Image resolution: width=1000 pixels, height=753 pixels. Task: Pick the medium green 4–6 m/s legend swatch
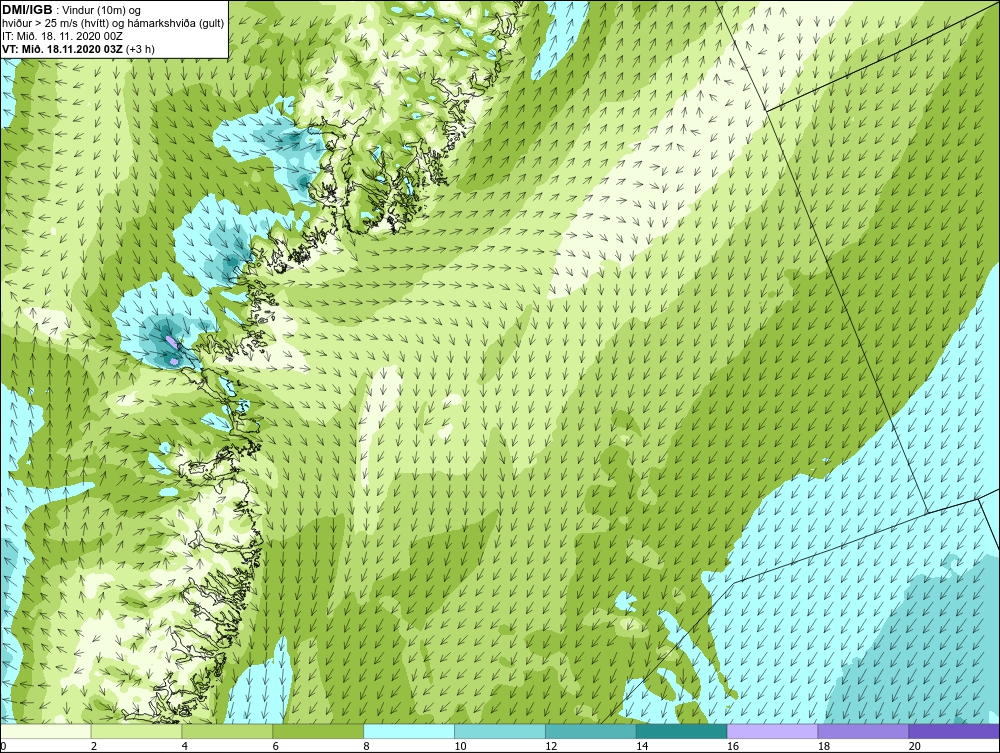pos(227,731)
